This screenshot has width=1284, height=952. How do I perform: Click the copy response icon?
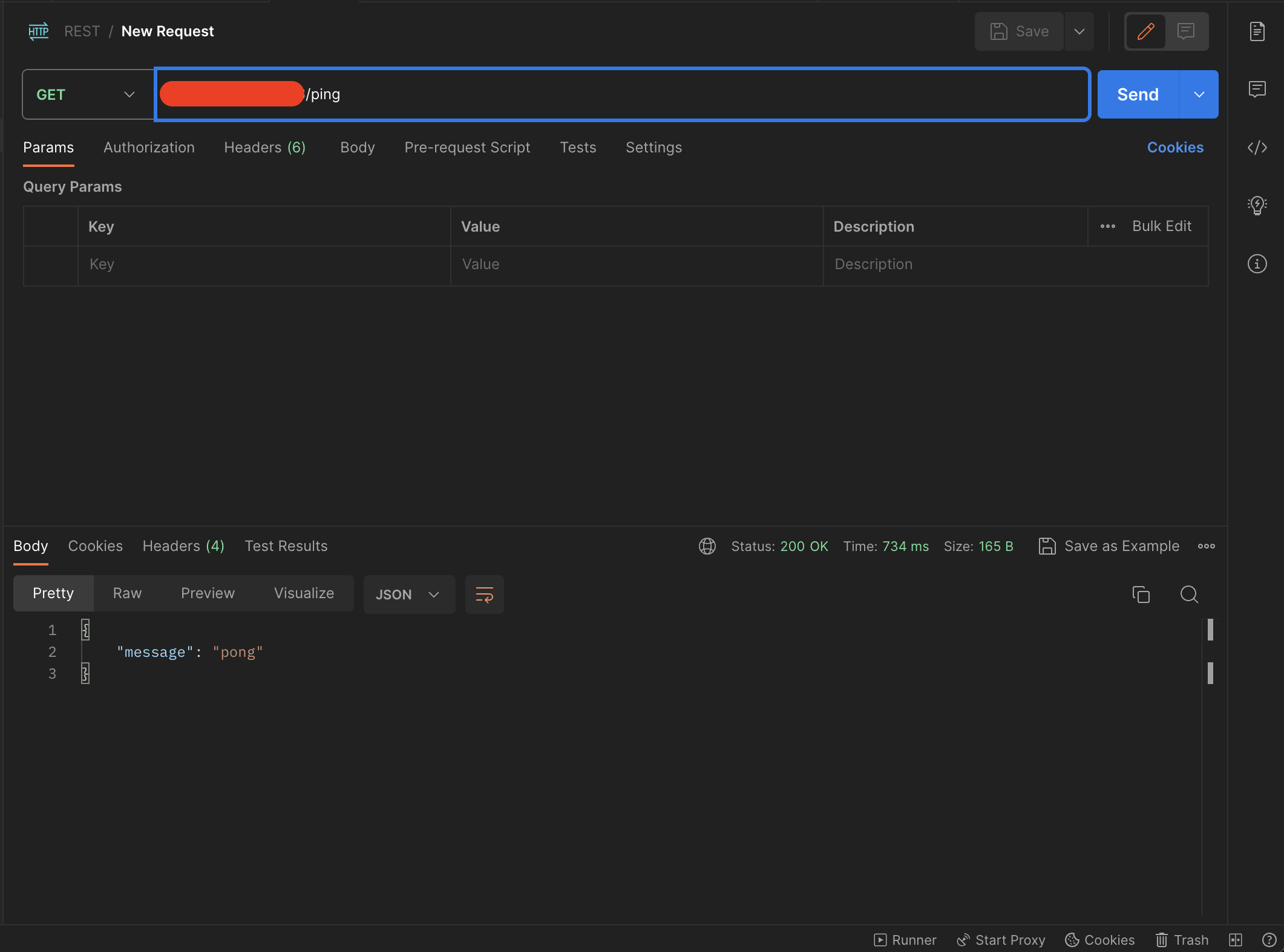click(x=1140, y=593)
